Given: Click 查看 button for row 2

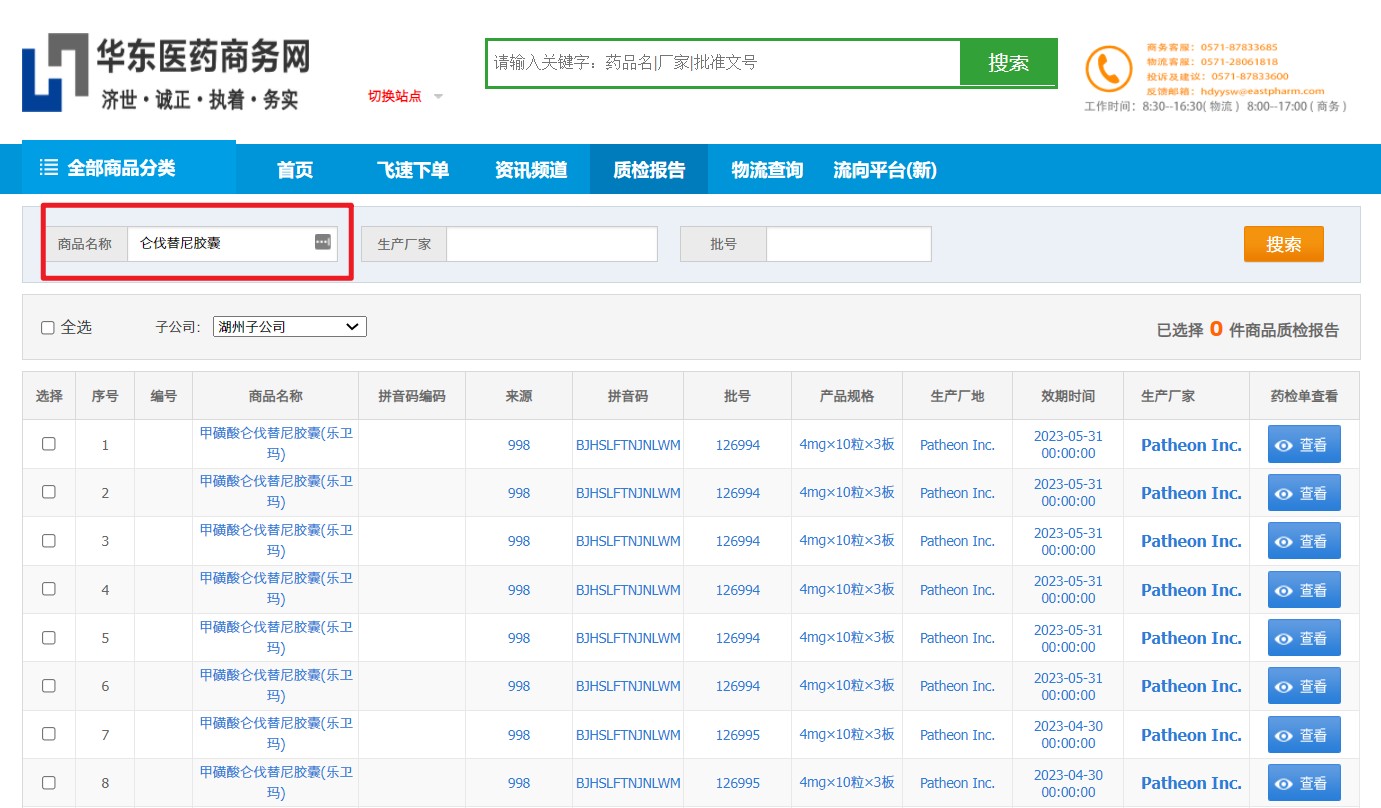Looking at the screenshot, I should 1304,493.
